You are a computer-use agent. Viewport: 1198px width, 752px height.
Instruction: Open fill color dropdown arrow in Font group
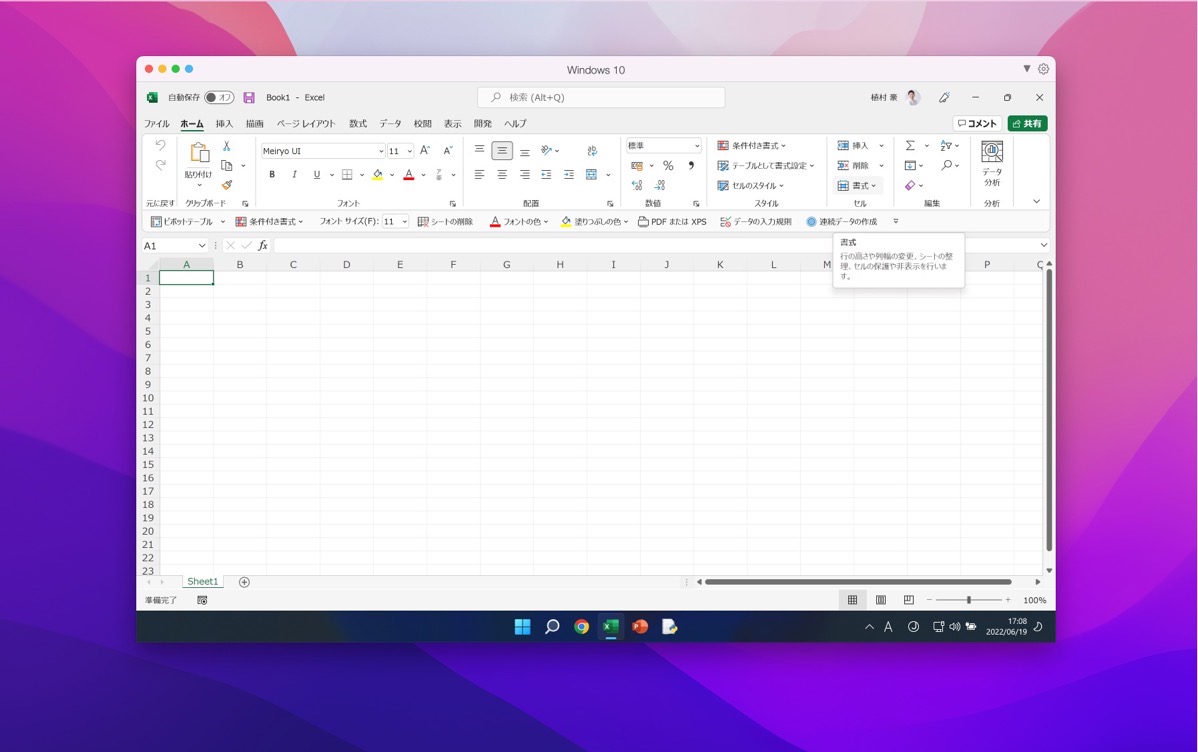(392, 175)
